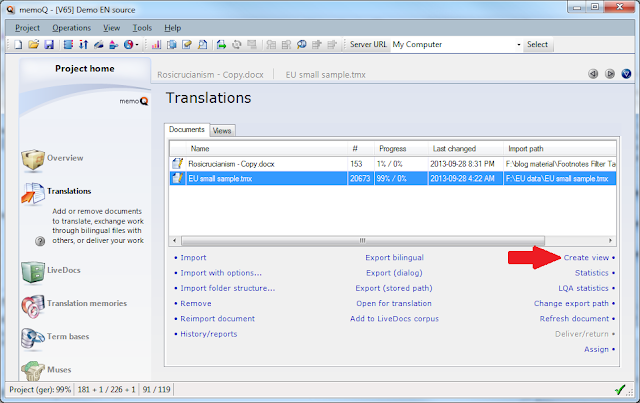Click the Remove link

[196, 304]
